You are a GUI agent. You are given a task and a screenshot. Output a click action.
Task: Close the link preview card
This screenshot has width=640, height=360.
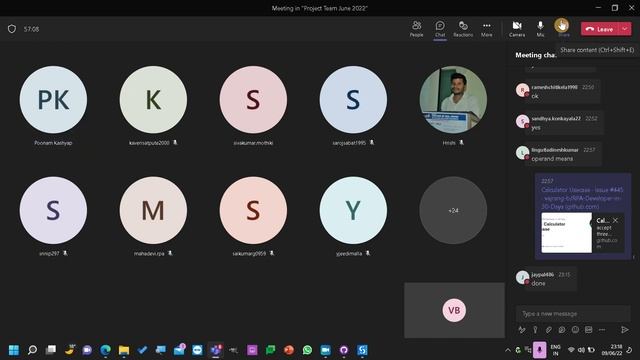coord(615,220)
